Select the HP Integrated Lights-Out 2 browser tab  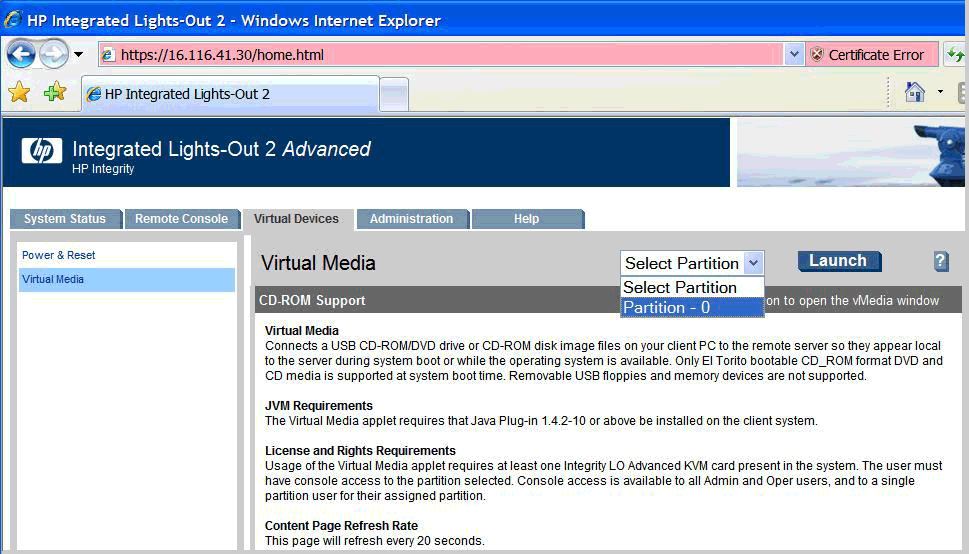tap(230, 94)
